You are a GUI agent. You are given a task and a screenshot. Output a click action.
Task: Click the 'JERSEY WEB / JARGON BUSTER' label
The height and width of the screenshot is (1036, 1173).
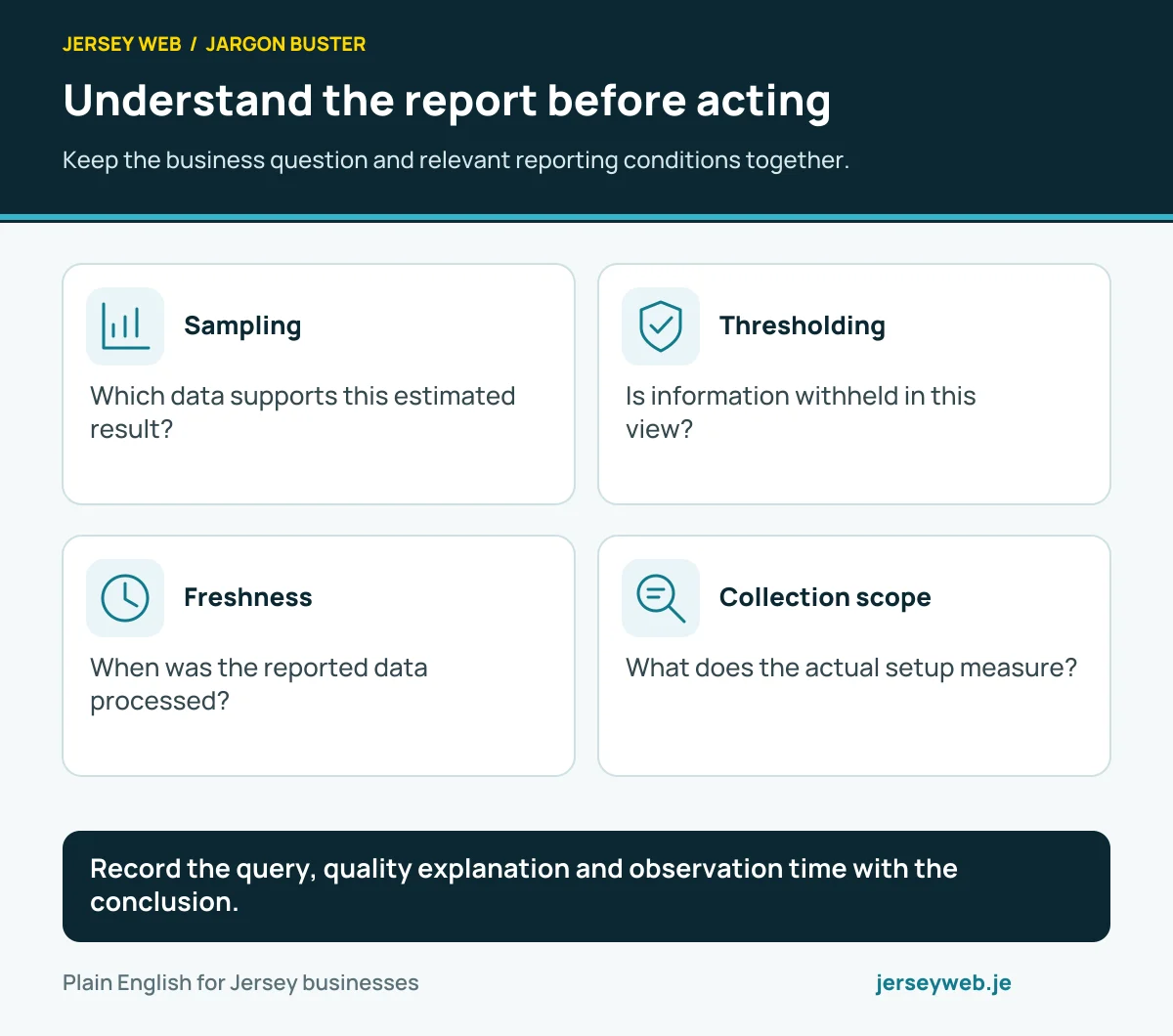tap(214, 45)
